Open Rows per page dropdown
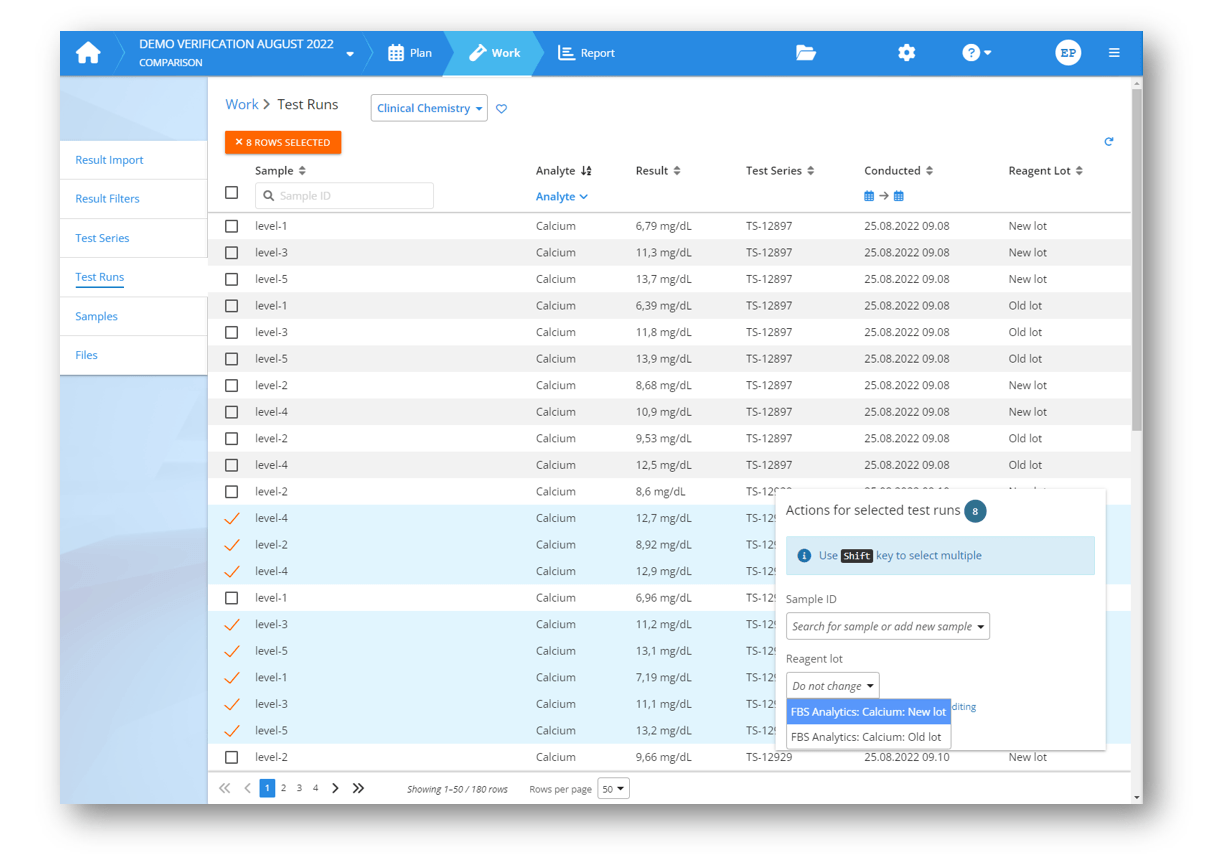 coord(613,789)
